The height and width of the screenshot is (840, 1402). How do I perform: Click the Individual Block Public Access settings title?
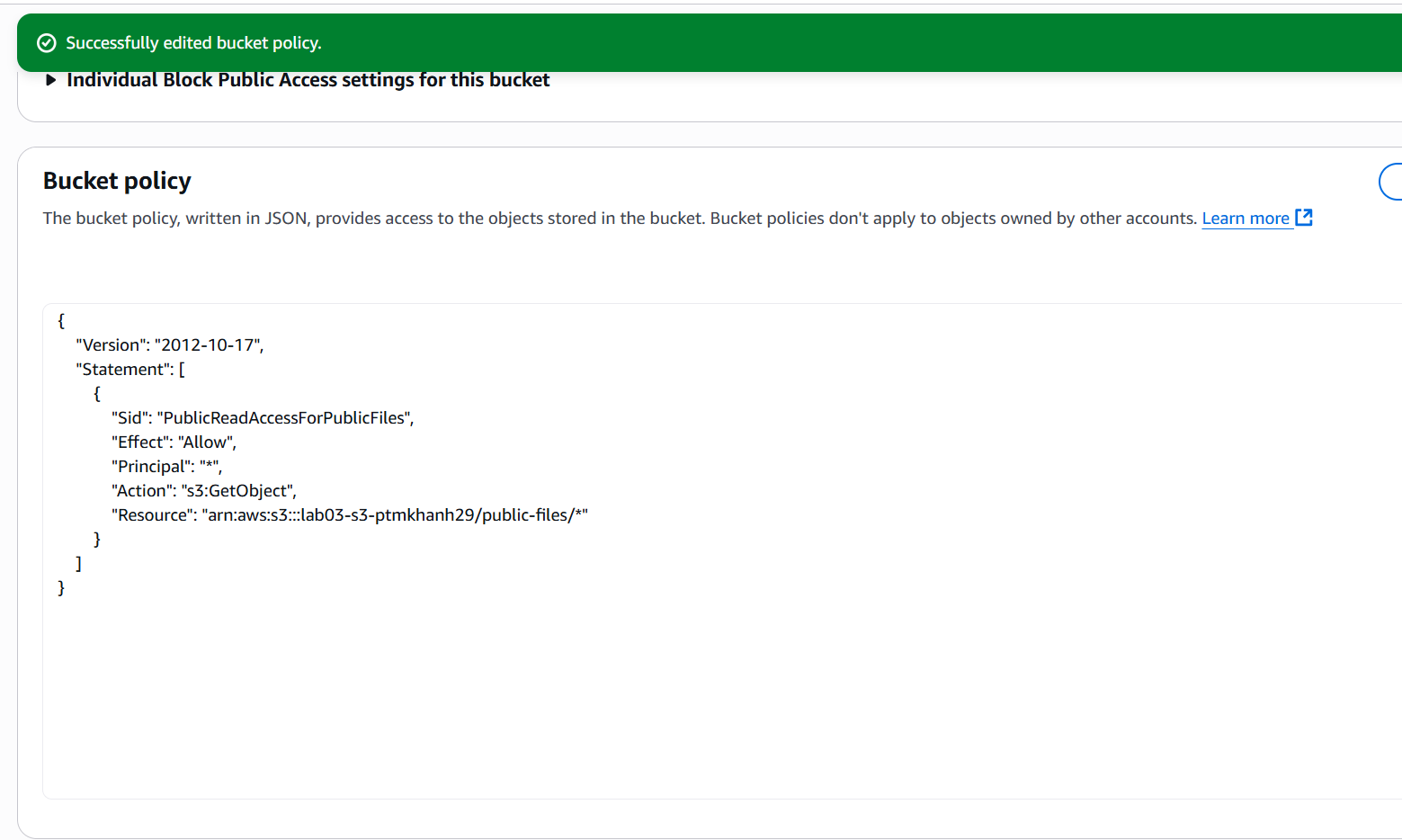coord(308,80)
